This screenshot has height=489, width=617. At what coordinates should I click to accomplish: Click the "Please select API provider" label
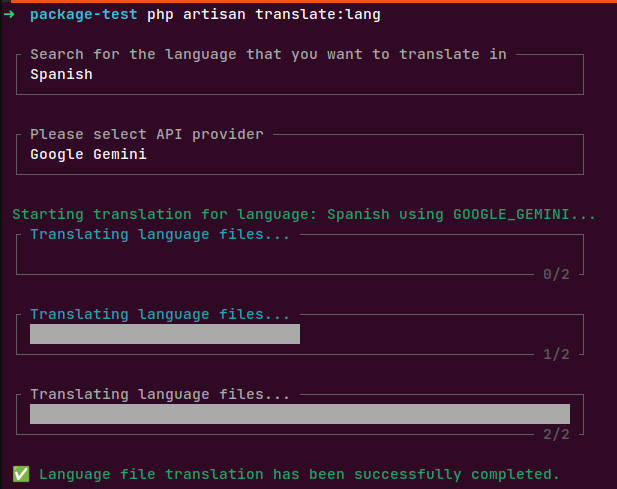147,134
